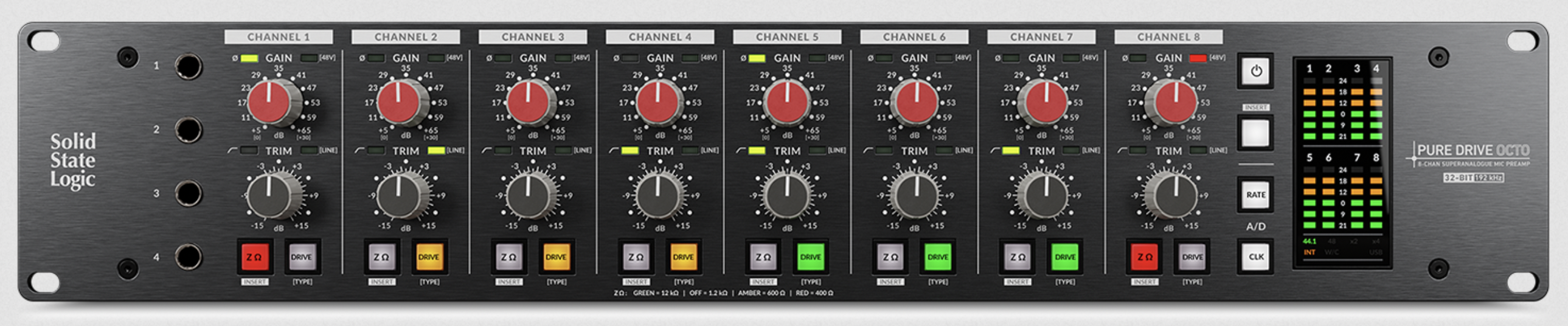Image resolution: width=1568 pixels, height=326 pixels.
Task: Click the Channel 4 grey TRIM knob
Action: [x=657, y=196]
